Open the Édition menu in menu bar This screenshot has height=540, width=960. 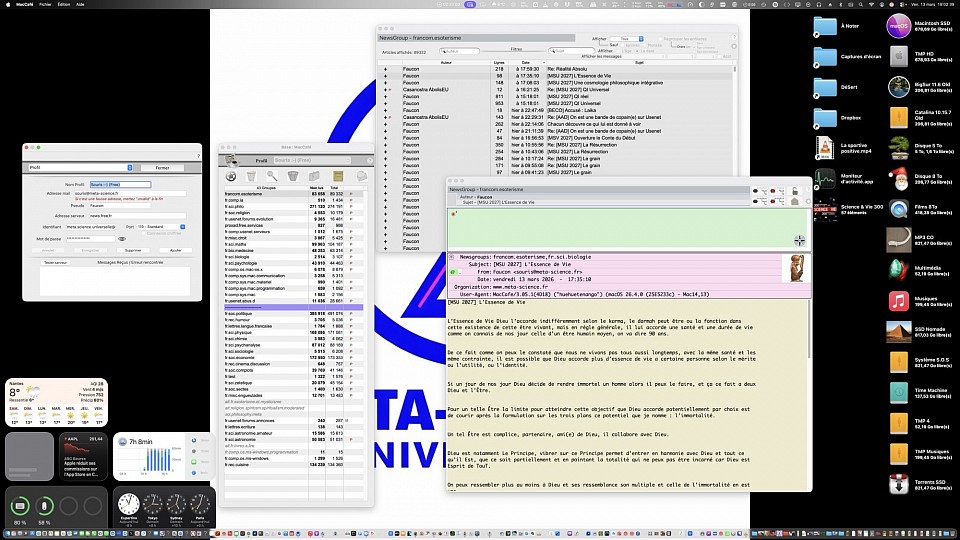(x=62, y=4)
